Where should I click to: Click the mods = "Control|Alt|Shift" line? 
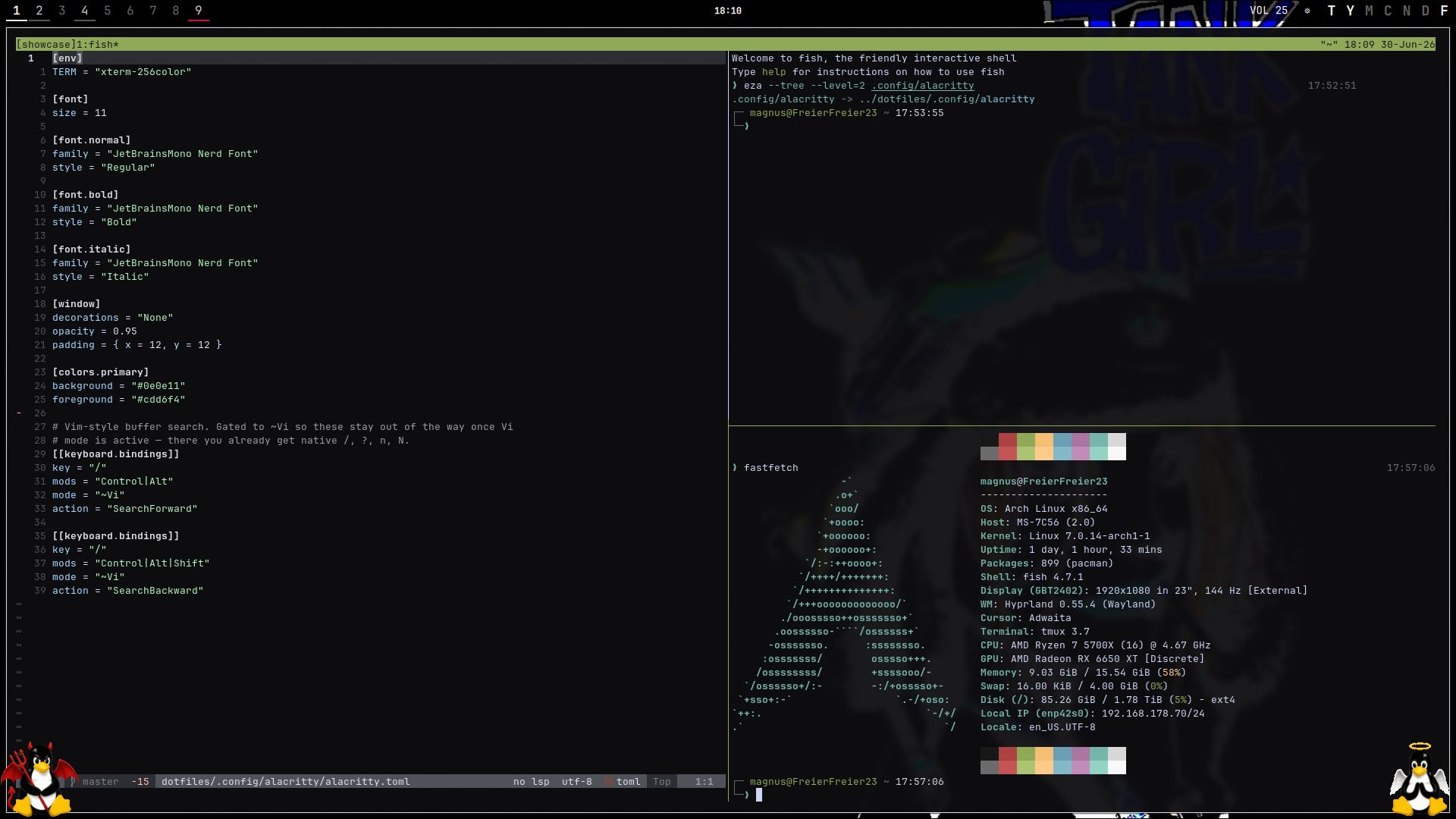point(131,563)
